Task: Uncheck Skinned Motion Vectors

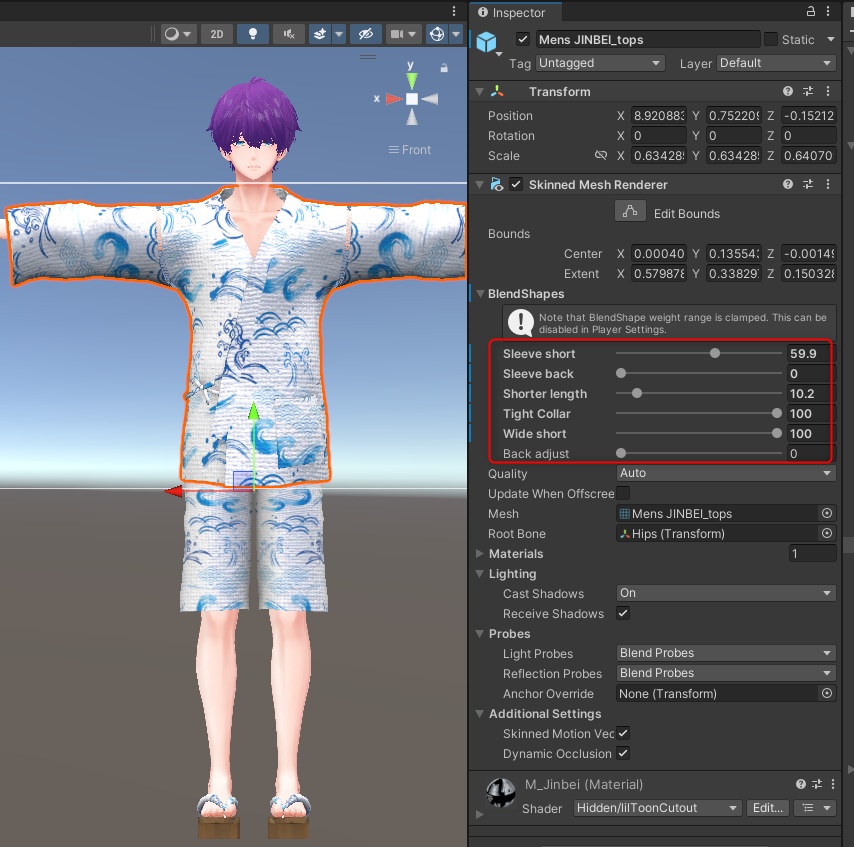Action: click(623, 733)
